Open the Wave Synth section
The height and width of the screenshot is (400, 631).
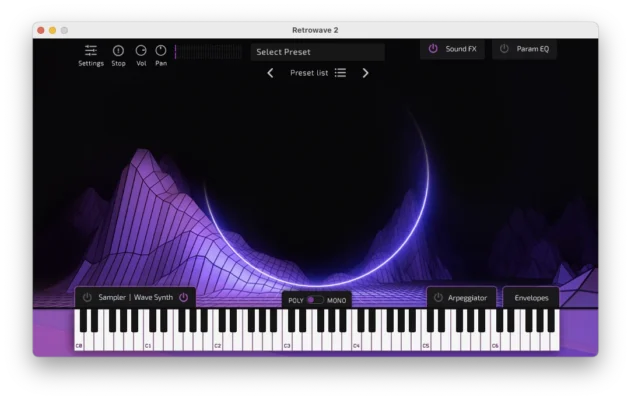(153, 297)
